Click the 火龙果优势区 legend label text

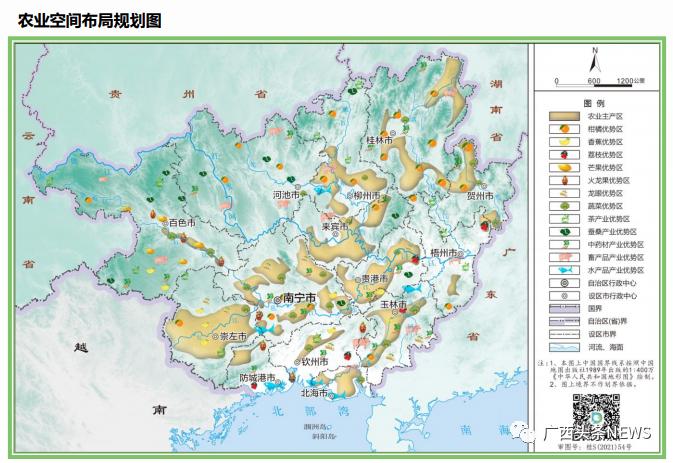pos(609,181)
